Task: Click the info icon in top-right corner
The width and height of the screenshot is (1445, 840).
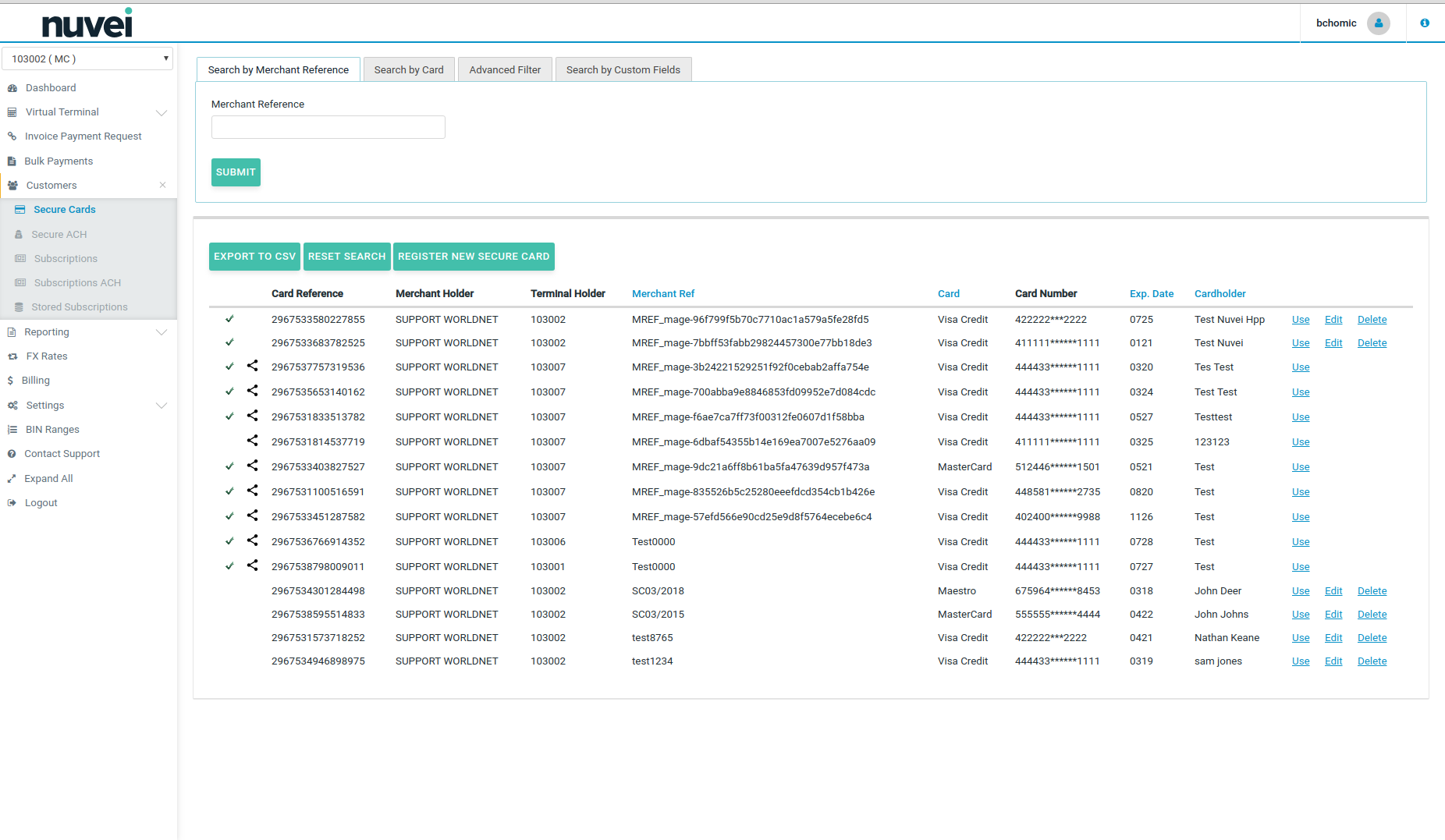Action: (x=1425, y=23)
